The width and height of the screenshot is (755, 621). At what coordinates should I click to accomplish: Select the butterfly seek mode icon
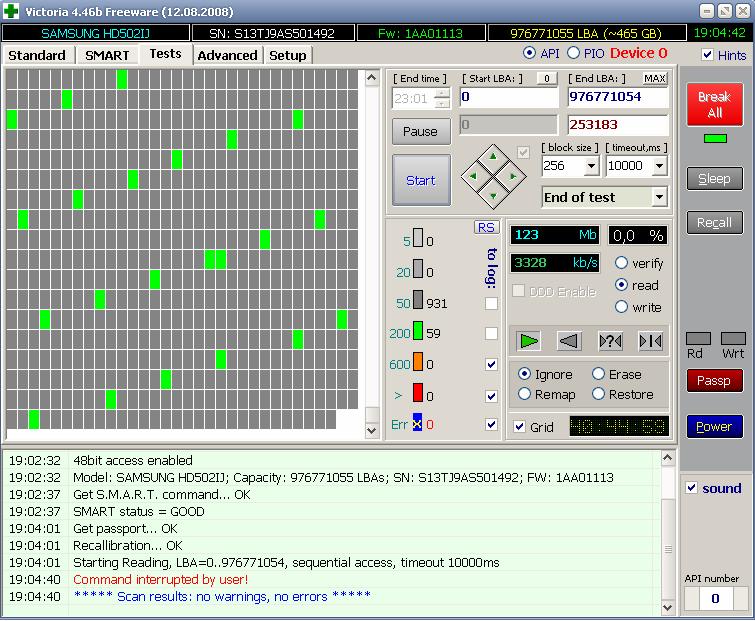click(650, 341)
